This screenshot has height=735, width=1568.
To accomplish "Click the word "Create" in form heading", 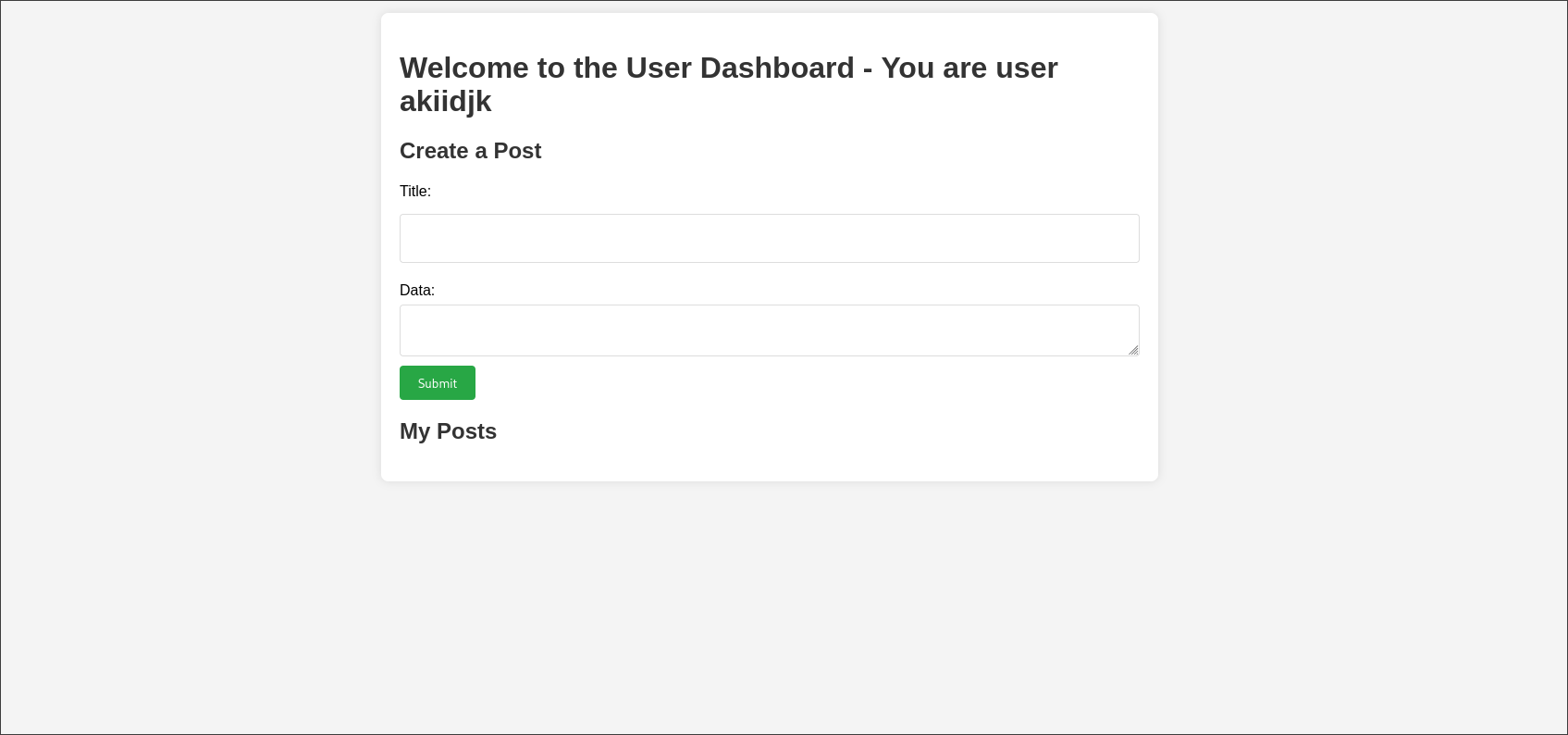I will (434, 151).
